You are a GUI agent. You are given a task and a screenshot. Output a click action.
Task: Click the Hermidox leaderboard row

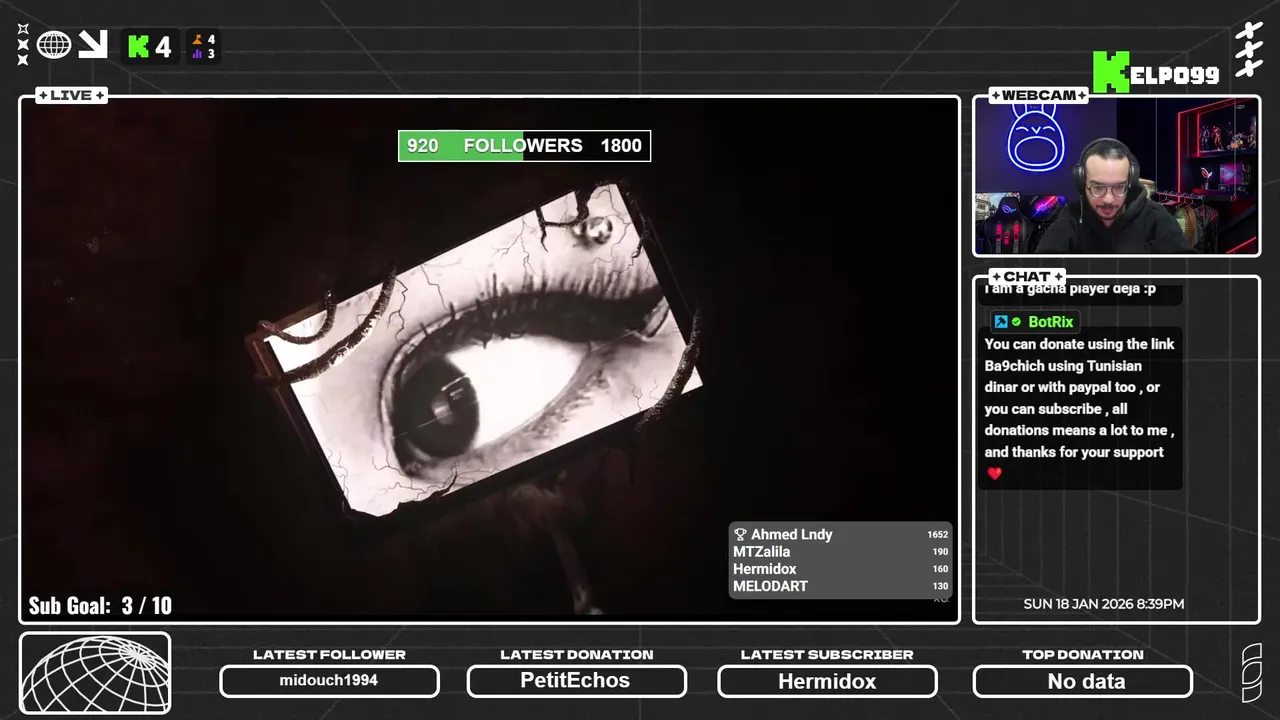point(840,569)
